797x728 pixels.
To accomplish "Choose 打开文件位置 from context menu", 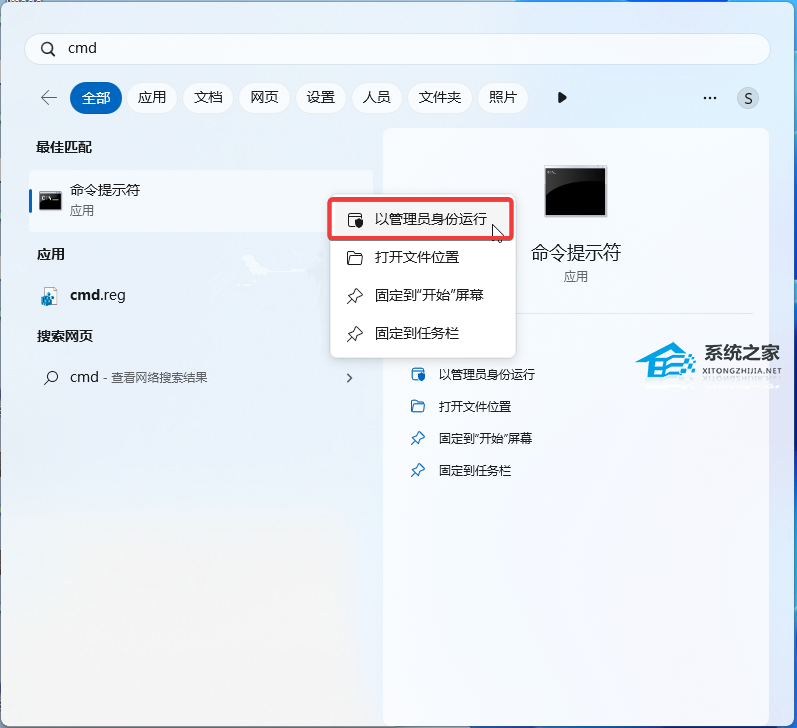I will [x=423, y=257].
